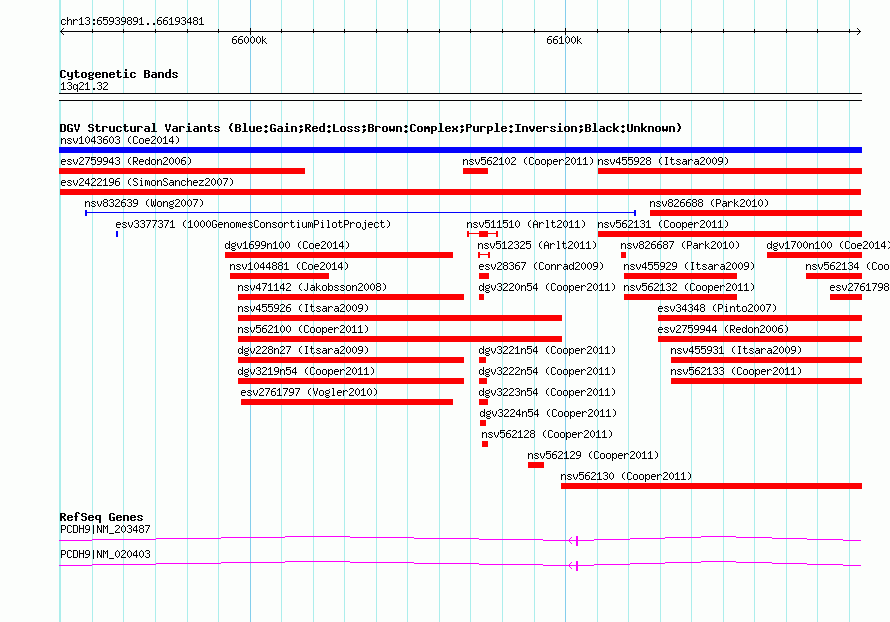Open nsv471142 (Jakobsson2008) variant
Image resolution: width=890 pixels, height=622 pixels.
[x=312, y=287]
